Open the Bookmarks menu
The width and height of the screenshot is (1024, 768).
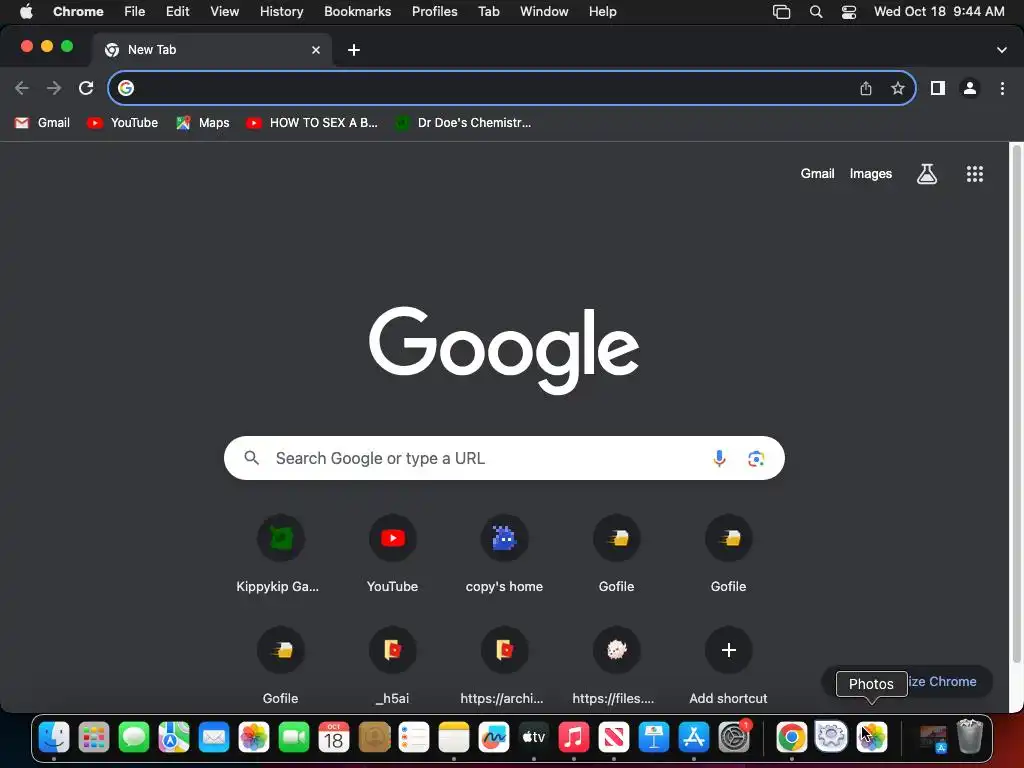pos(357,12)
